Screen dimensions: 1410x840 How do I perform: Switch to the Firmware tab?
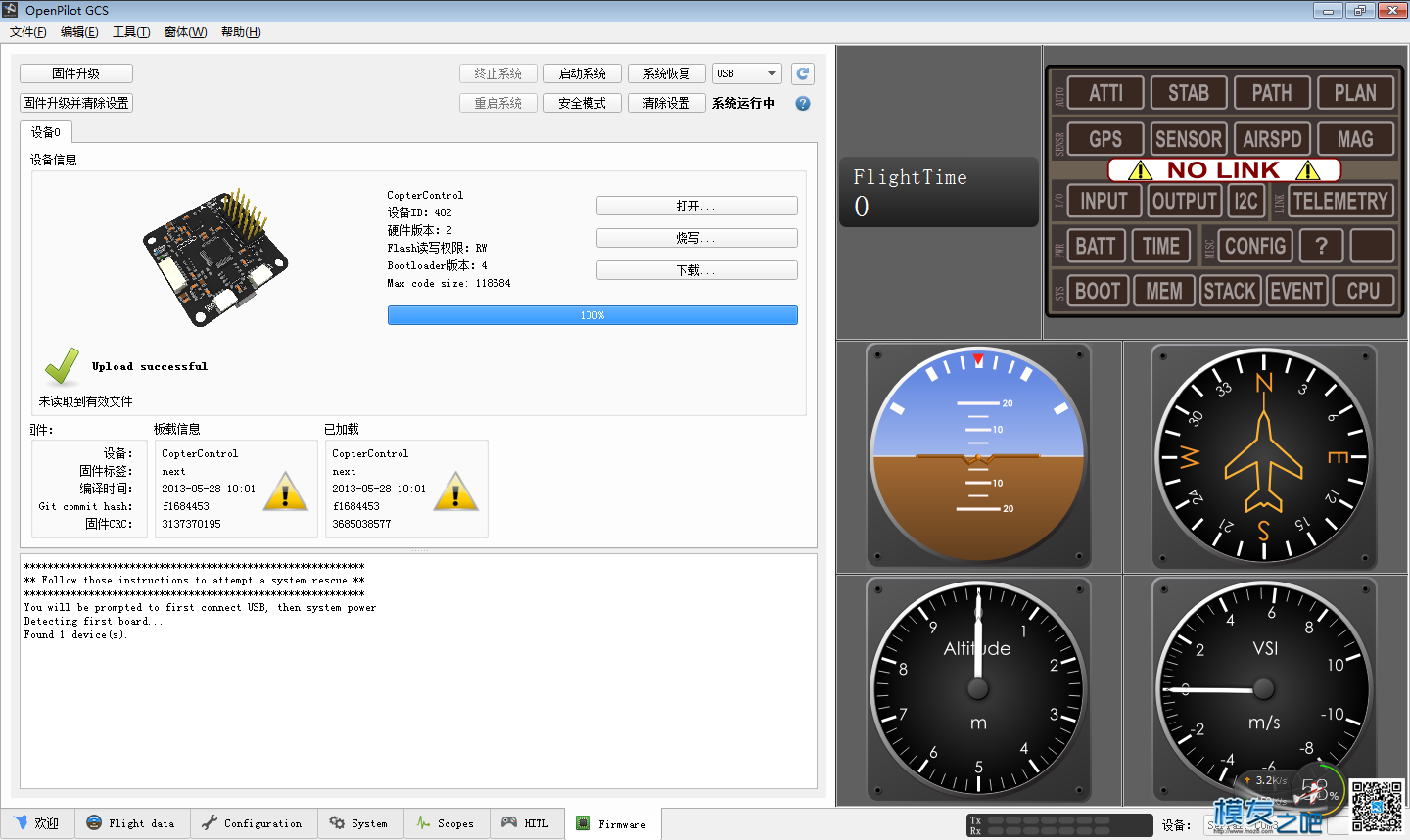pyautogui.click(x=612, y=824)
